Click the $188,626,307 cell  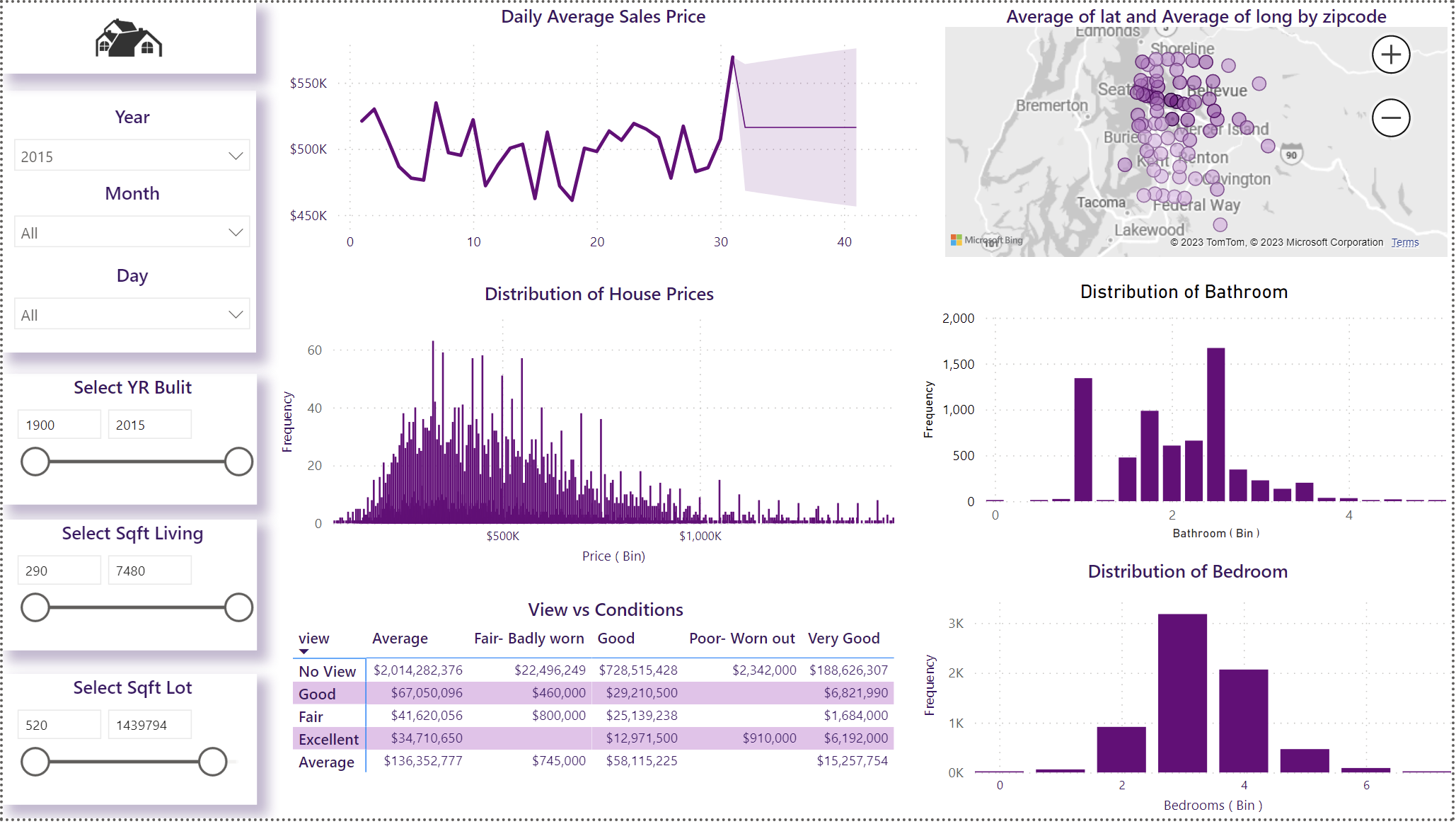(x=848, y=670)
